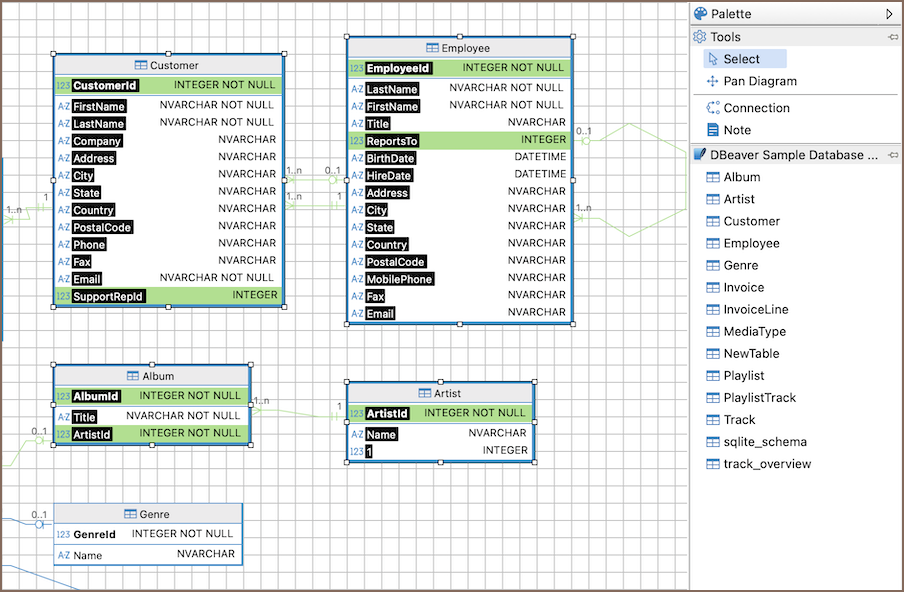Click the Tools gear icon
The image size is (904, 592).
pos(700,37)
